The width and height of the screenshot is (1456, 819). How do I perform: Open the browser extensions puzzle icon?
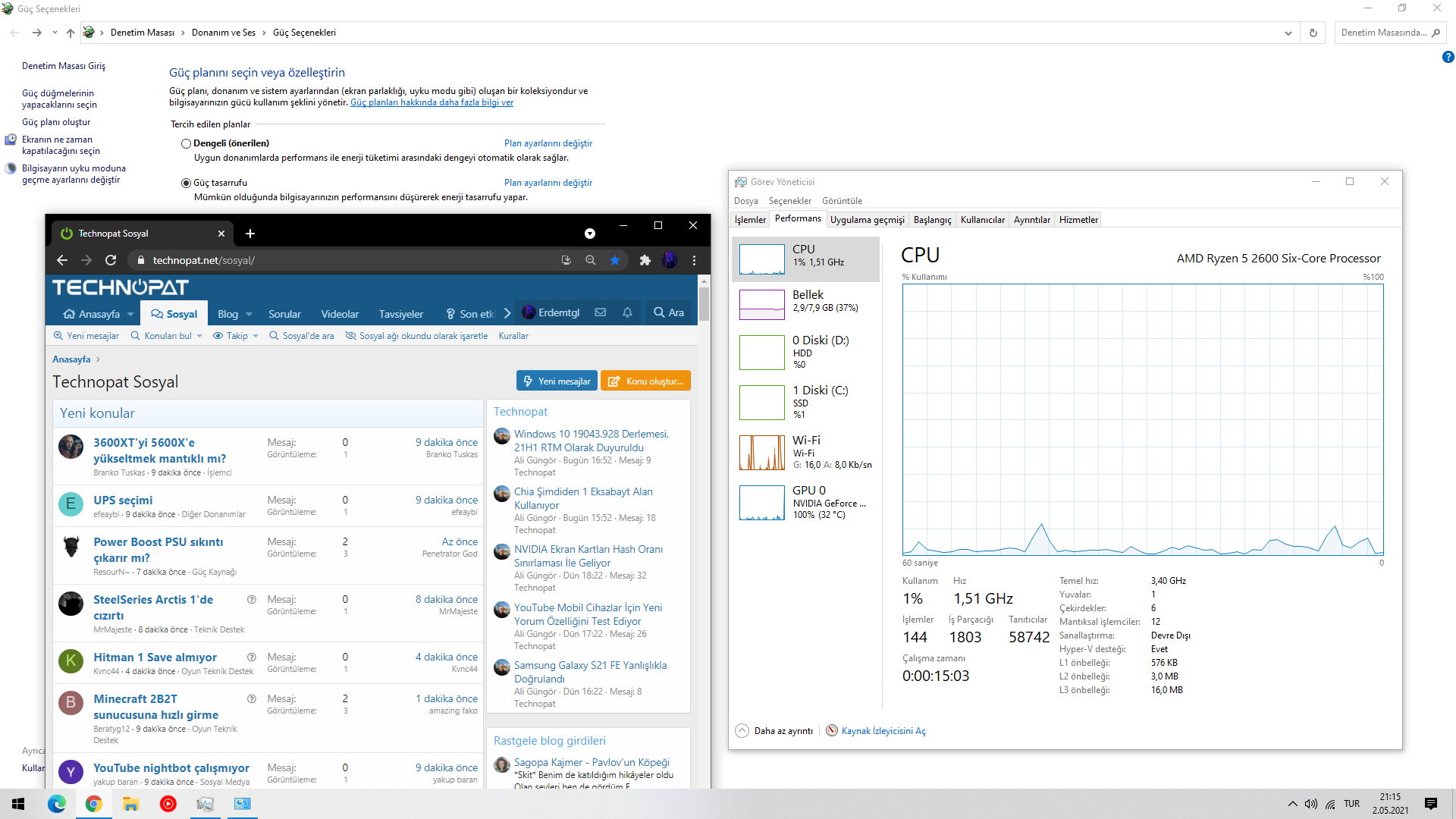[645, 260]
